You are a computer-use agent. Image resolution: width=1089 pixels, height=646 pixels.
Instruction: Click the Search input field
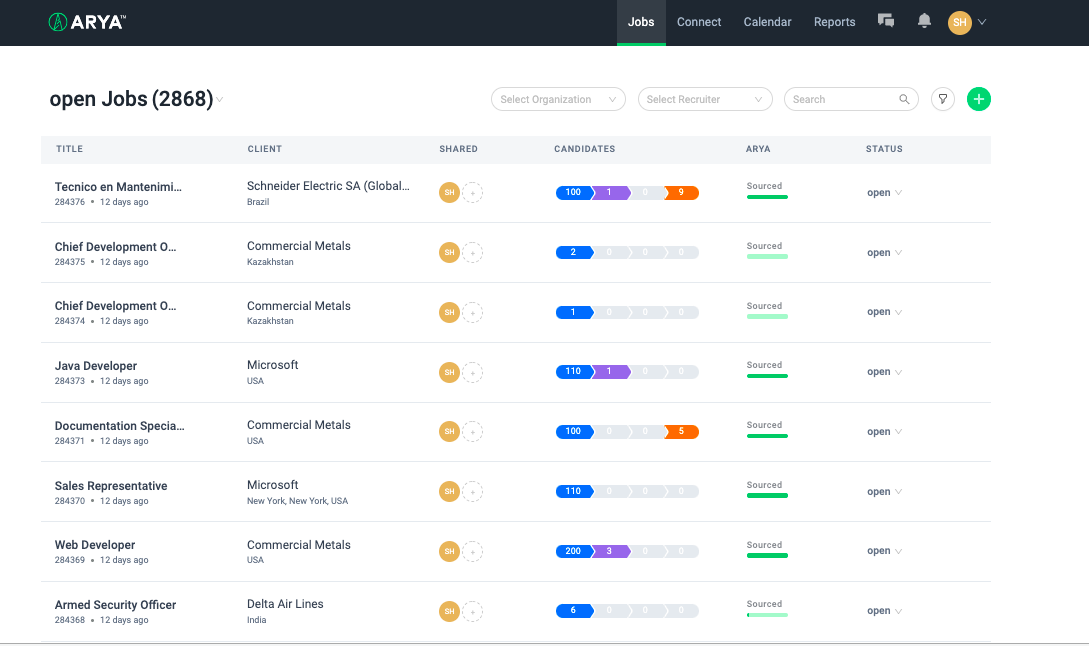[x=851, y=99]
